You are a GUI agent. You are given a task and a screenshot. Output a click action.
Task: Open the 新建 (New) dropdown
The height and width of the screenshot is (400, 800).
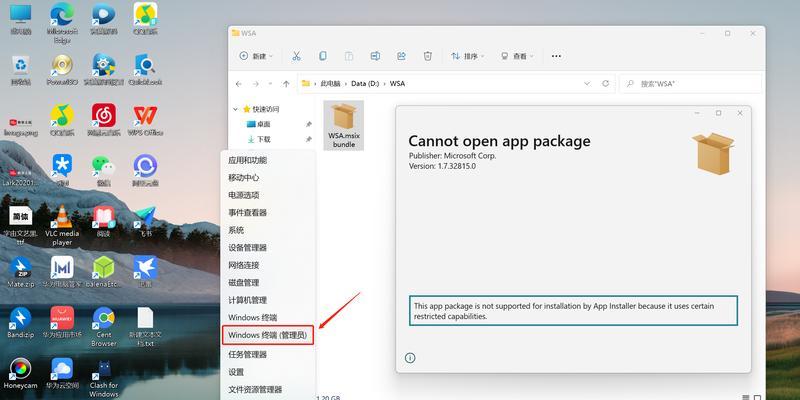pos(256,57)
